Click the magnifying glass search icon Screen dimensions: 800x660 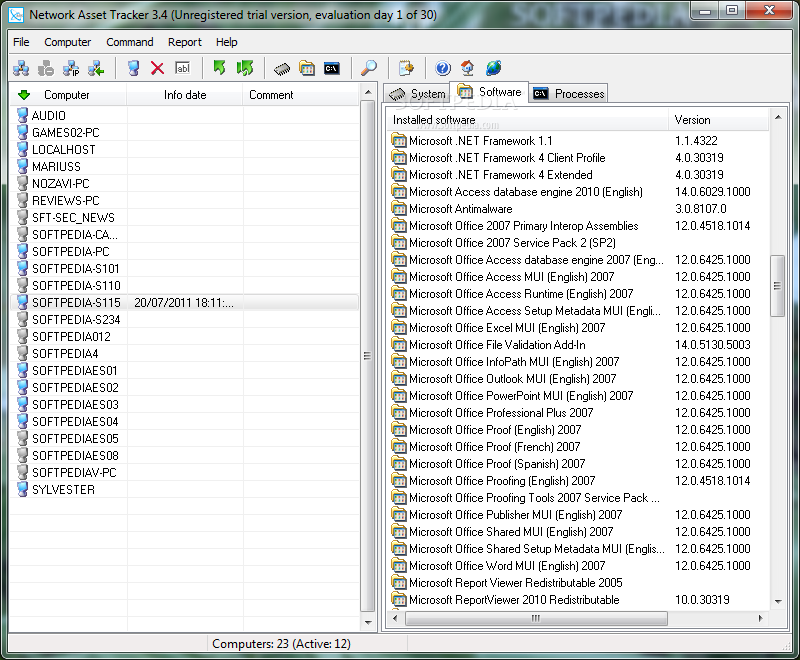(368, 68)
